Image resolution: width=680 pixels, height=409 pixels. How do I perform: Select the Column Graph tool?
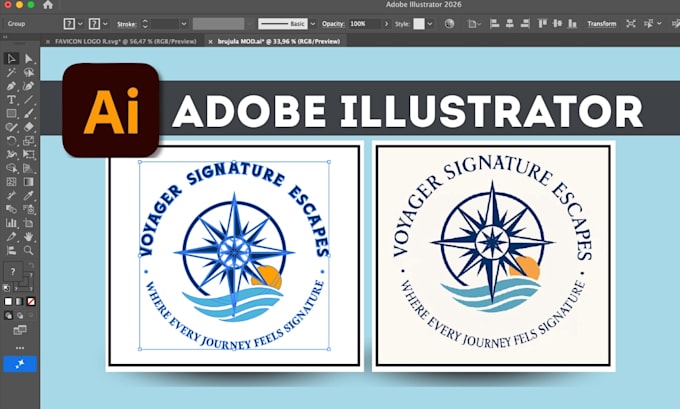[x=11, y=223]
